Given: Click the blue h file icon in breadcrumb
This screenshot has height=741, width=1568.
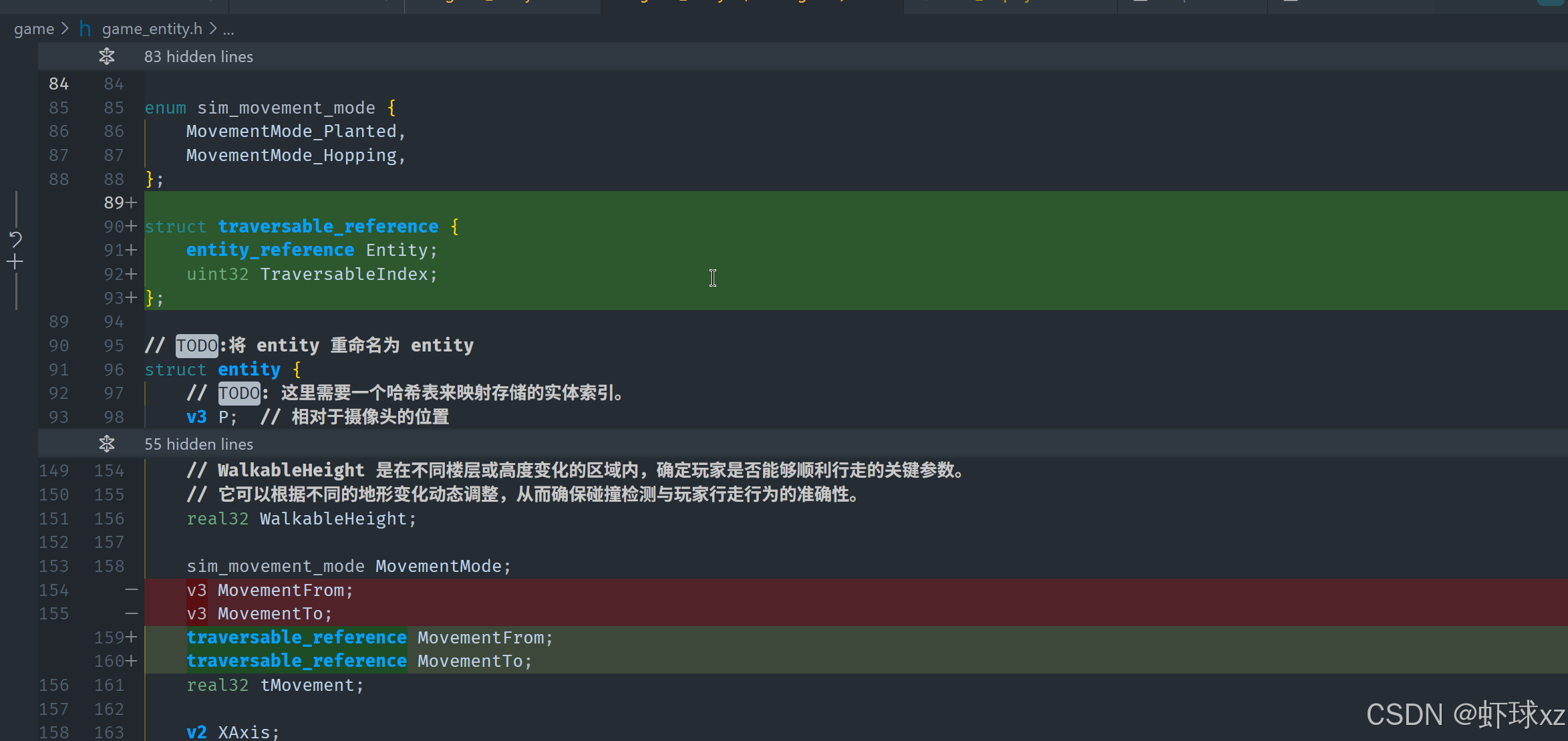Looking at the screenshot, I should (85, 29).
